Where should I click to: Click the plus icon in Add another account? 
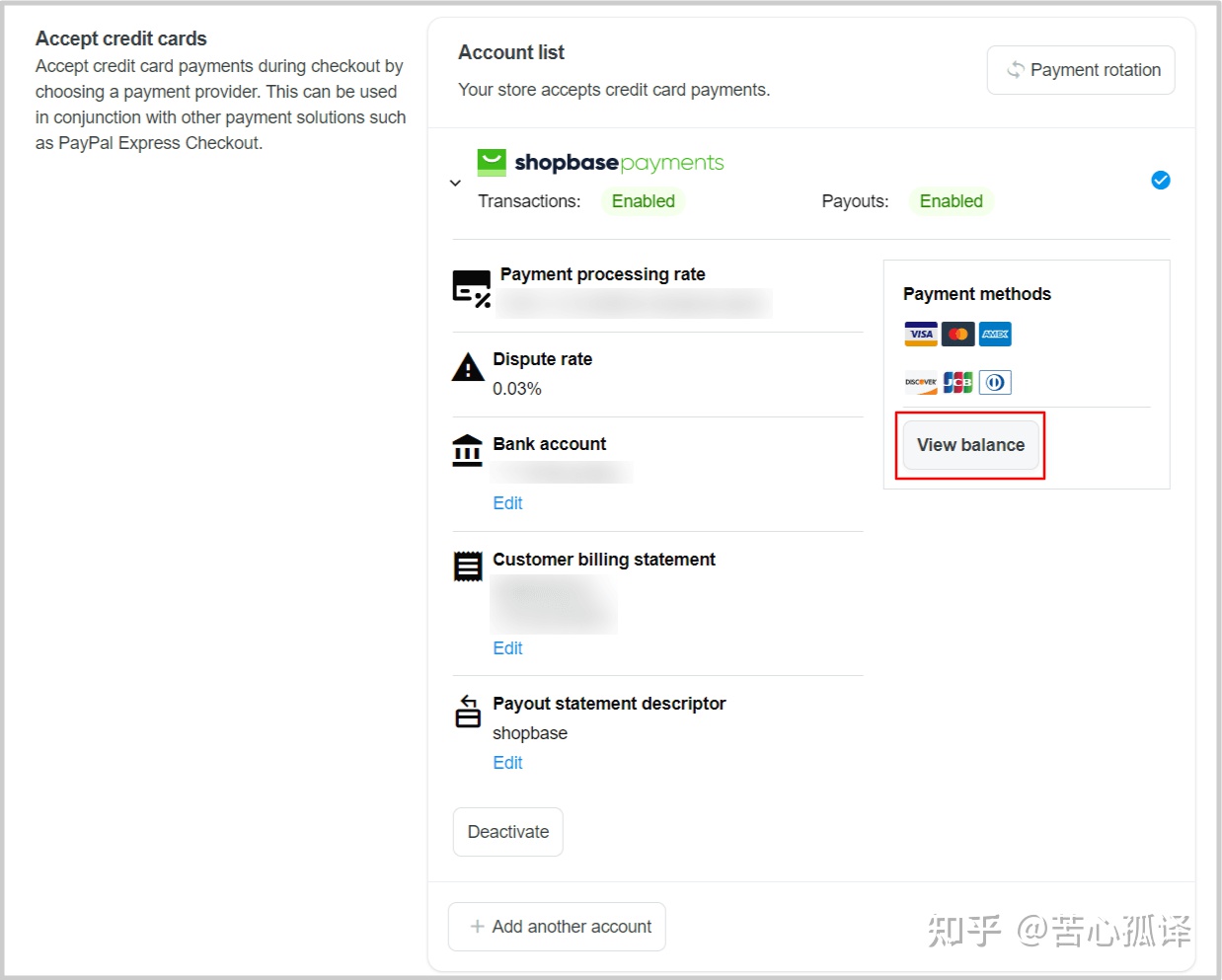tap(477, 927)
